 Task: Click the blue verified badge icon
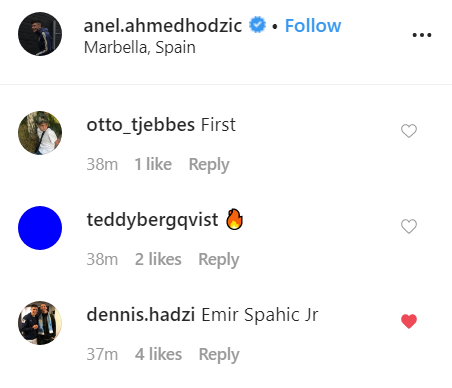click(257, 25)
